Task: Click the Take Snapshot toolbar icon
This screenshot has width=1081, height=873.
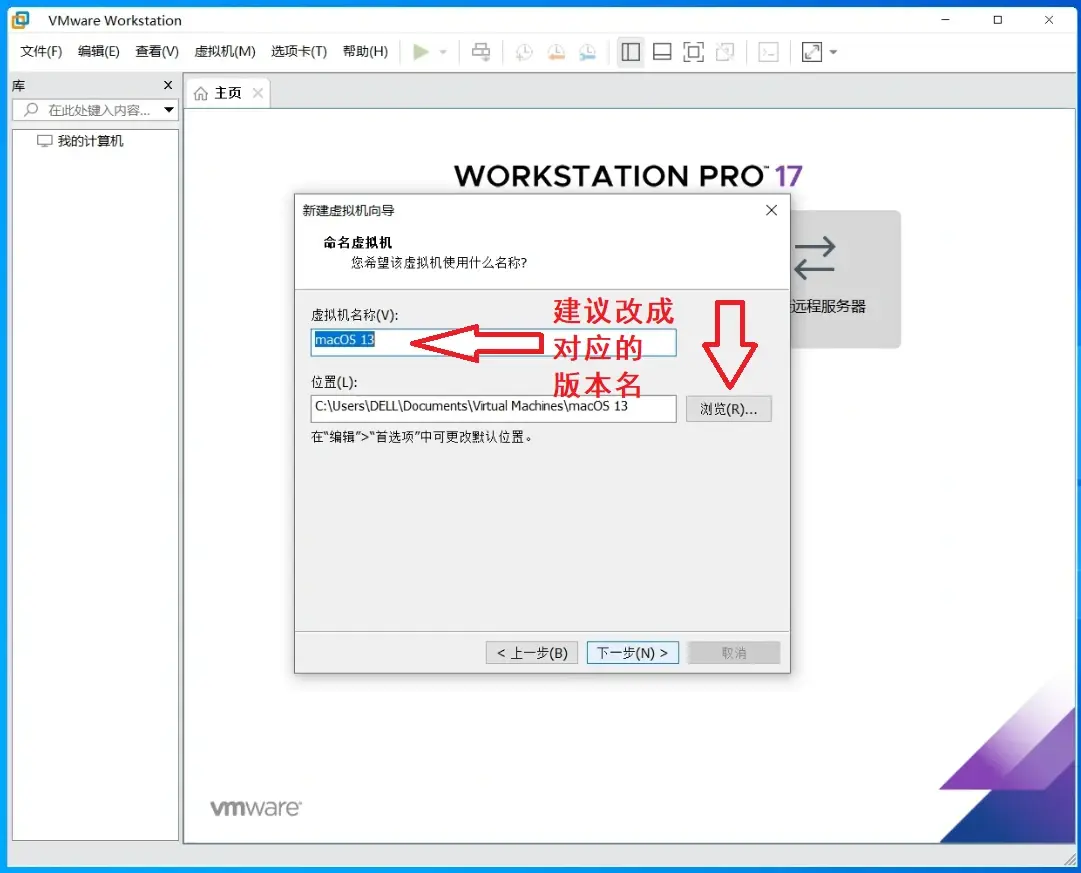Action: click(524, 52)
